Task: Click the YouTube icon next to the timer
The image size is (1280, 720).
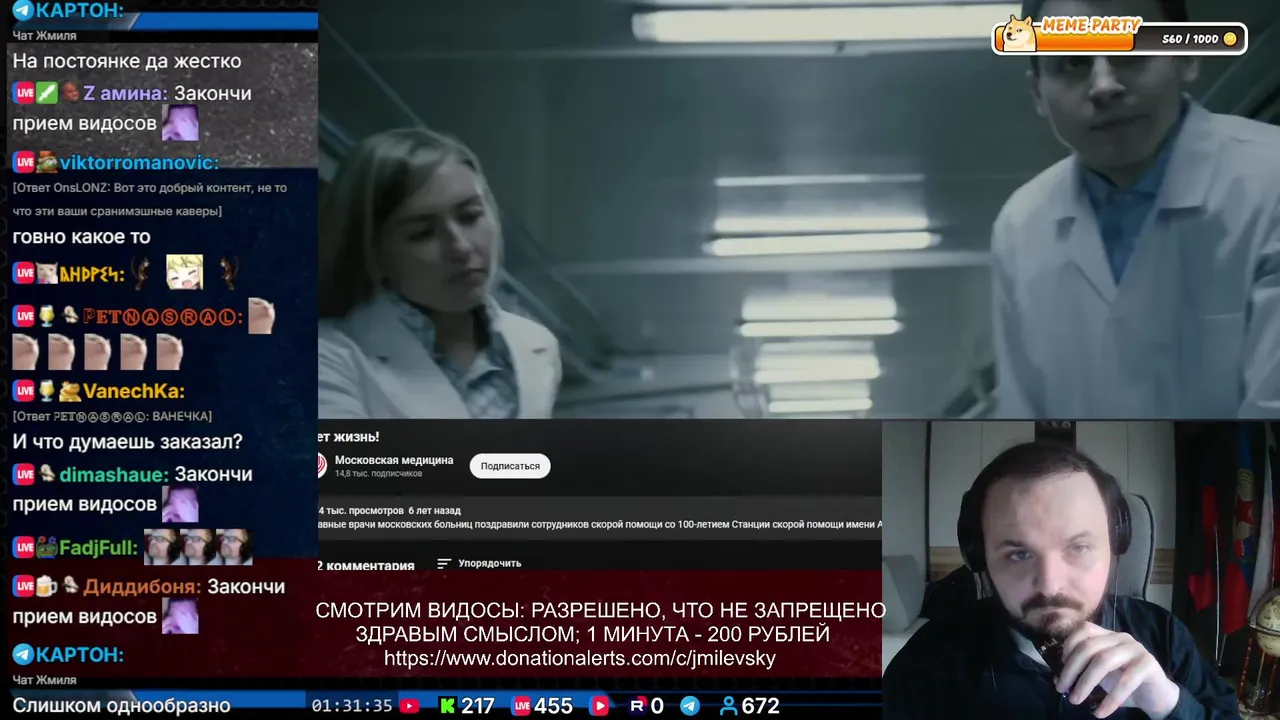Action: click(409, 706)
